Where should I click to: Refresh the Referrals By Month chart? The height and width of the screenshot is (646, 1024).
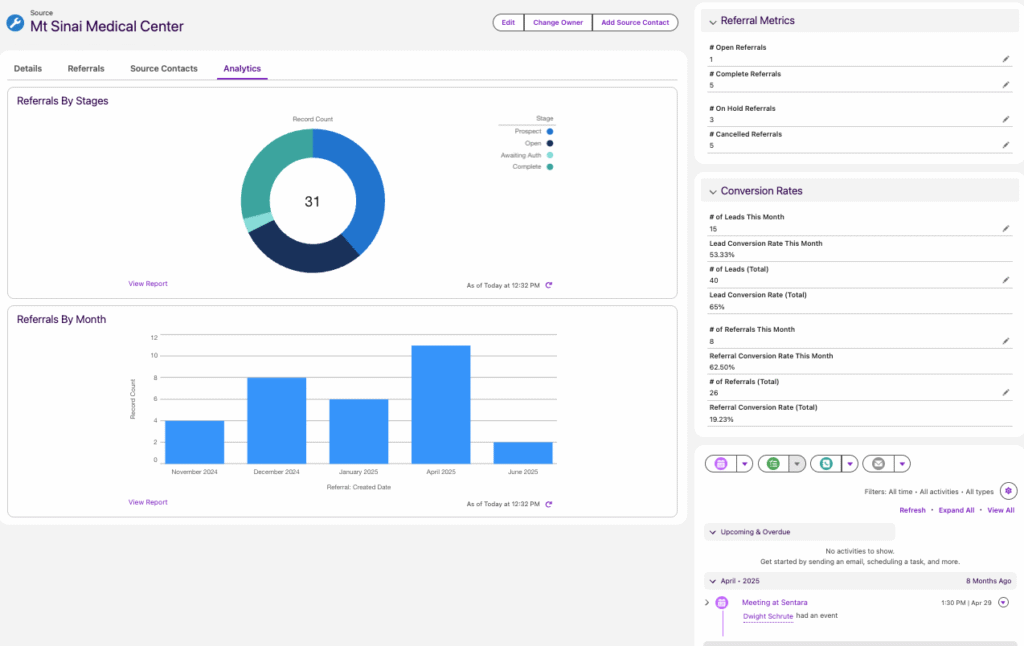click(x=549, y=504)
